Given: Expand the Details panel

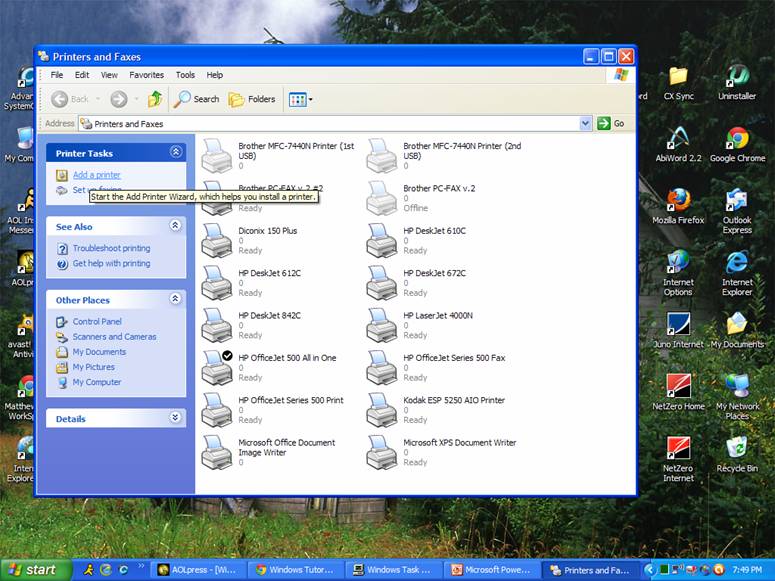Looking at the screenshot, I should click(x=175, y=417).
